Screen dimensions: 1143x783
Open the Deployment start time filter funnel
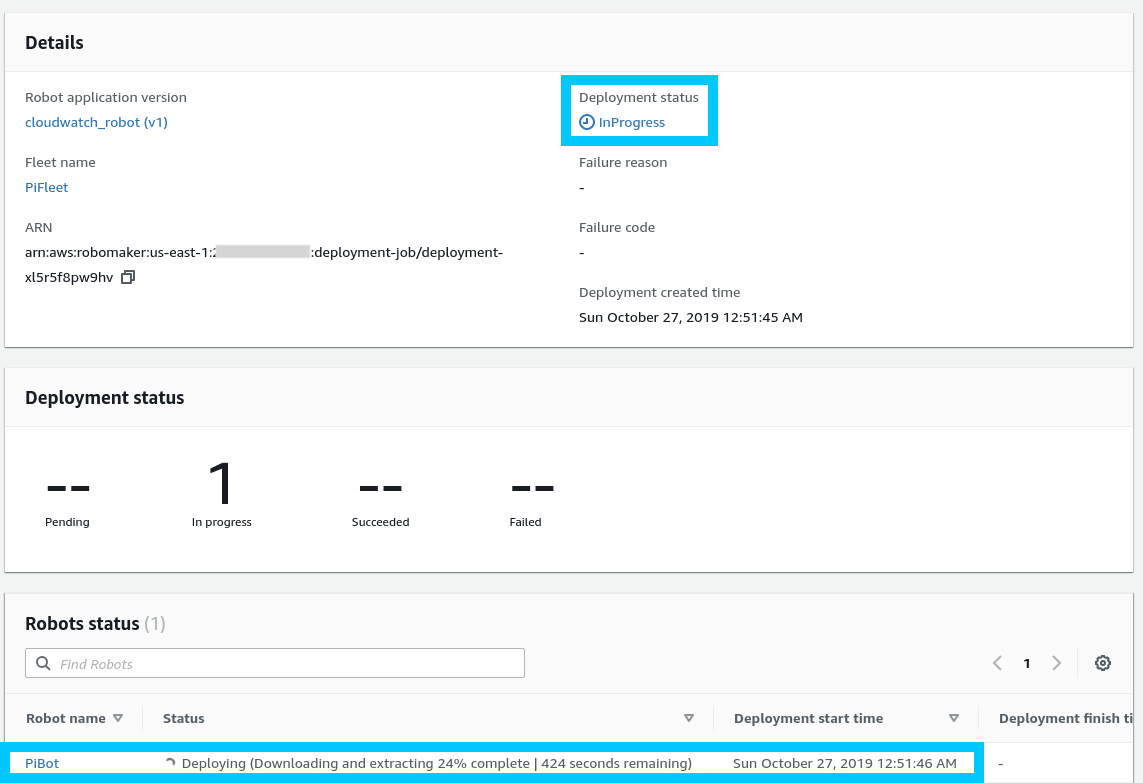point(955,718)
